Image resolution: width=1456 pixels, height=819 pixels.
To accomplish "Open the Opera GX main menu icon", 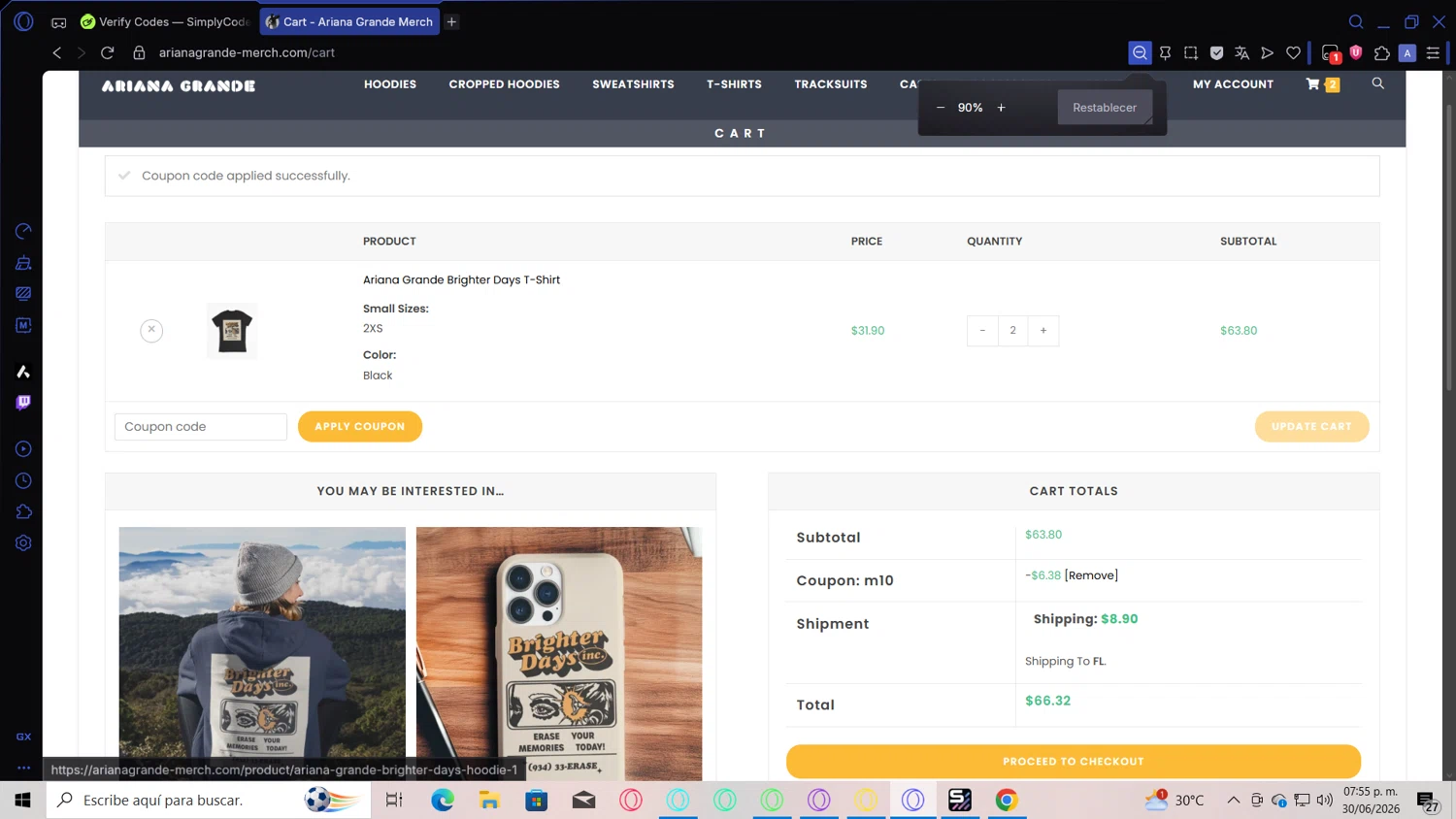I will [23, 21].
